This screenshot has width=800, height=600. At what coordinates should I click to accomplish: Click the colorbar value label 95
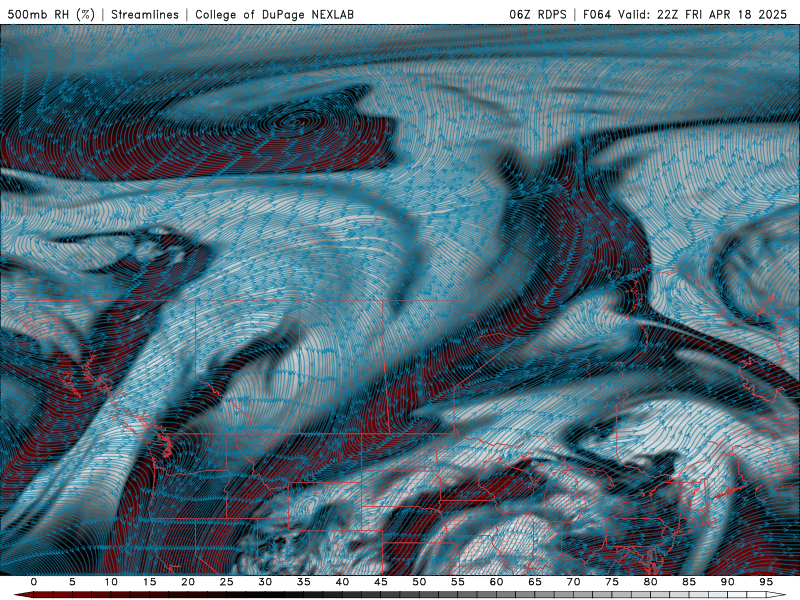tap(766, 582)
